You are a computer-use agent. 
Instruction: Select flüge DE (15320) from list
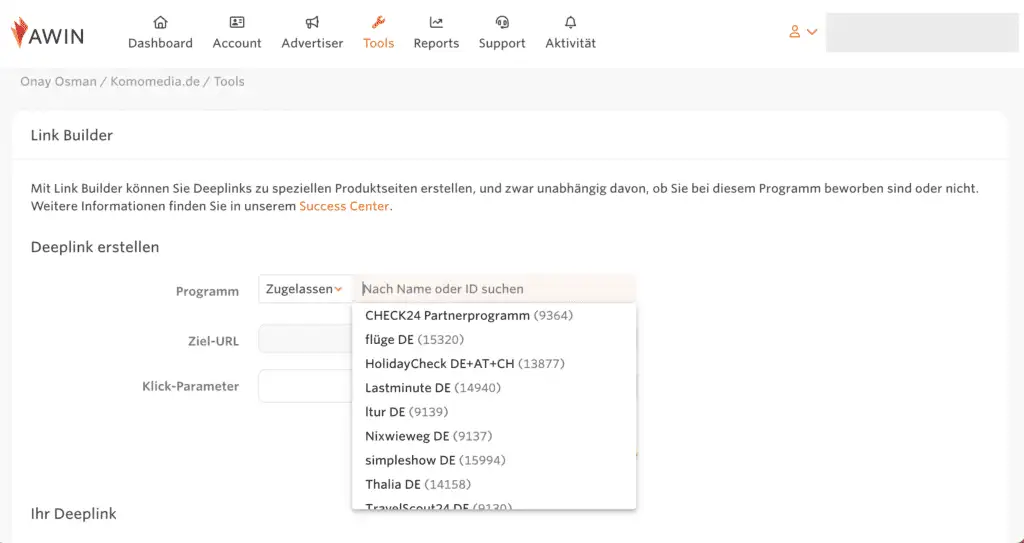494,340
